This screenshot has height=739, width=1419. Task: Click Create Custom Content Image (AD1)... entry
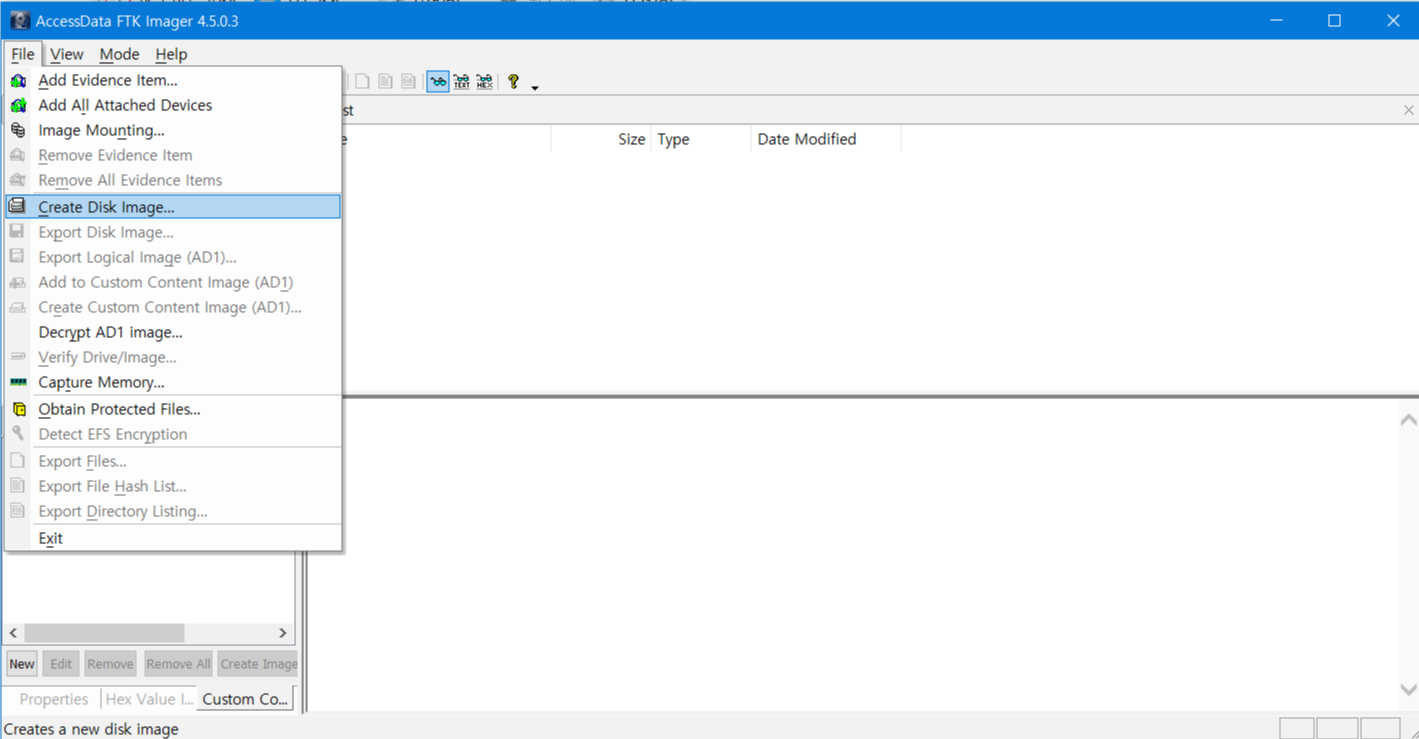pyautogui.click(x=173, y=307)
